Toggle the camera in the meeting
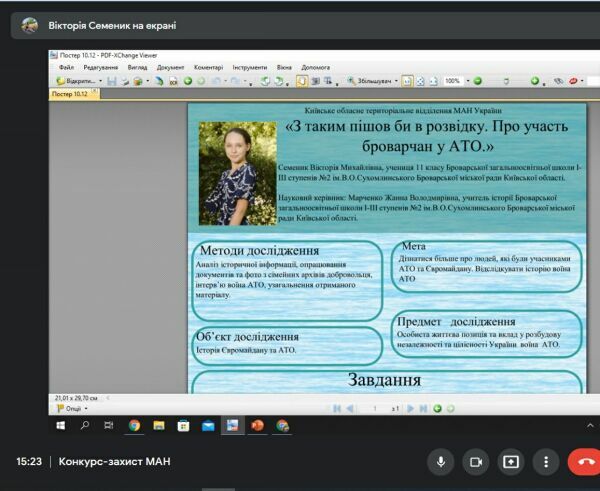The width and height of the screenshot is (600, 491). [x=476, y=462]
